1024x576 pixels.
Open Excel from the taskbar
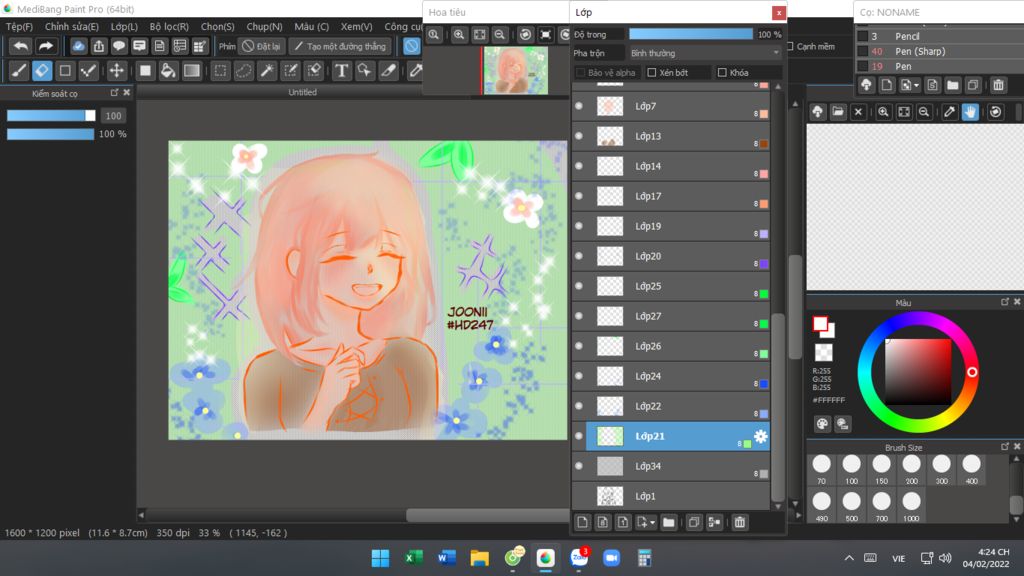(413, 558)
